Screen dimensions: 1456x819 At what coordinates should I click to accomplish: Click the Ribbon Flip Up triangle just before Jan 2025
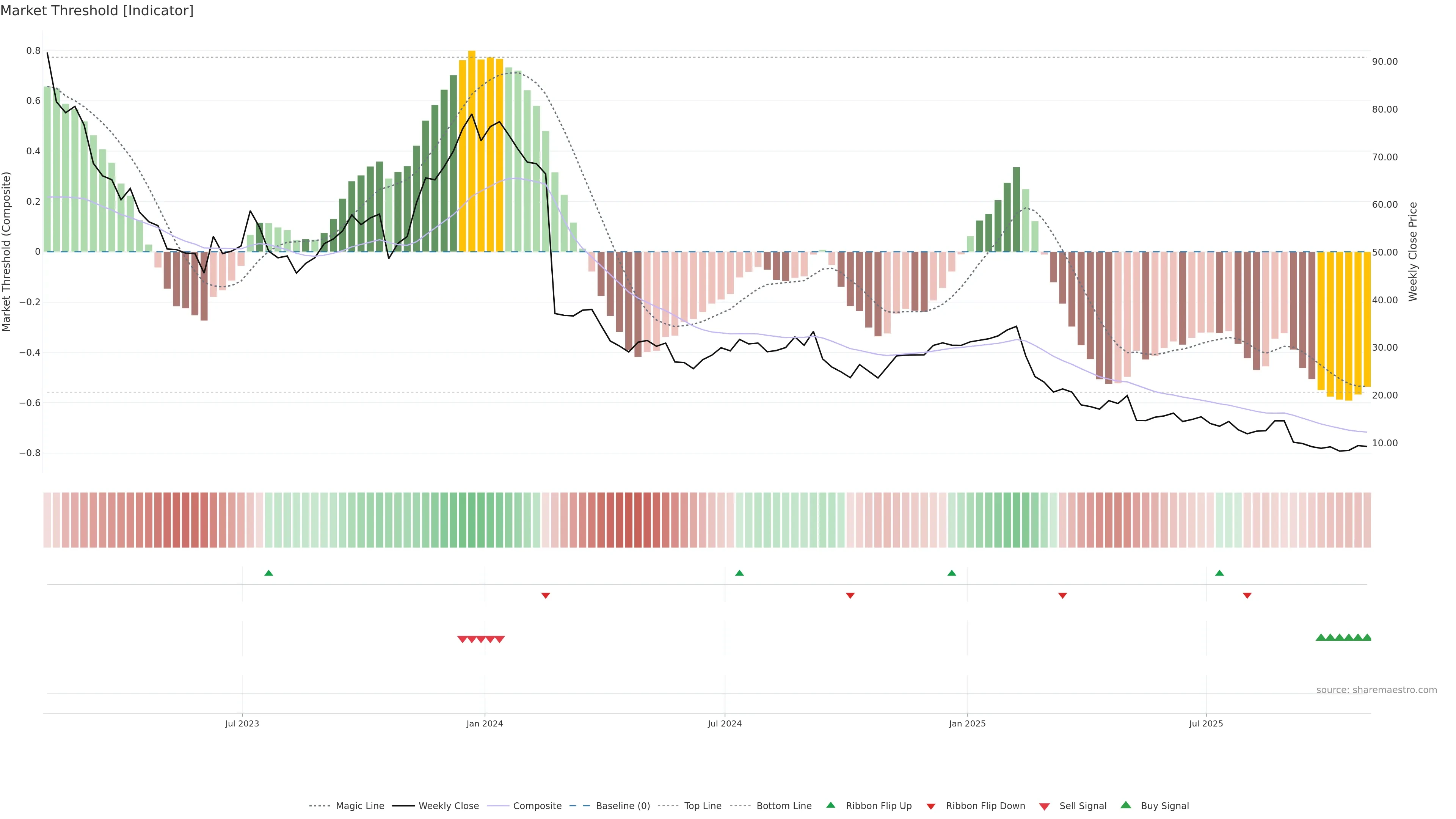pos(952,573)
